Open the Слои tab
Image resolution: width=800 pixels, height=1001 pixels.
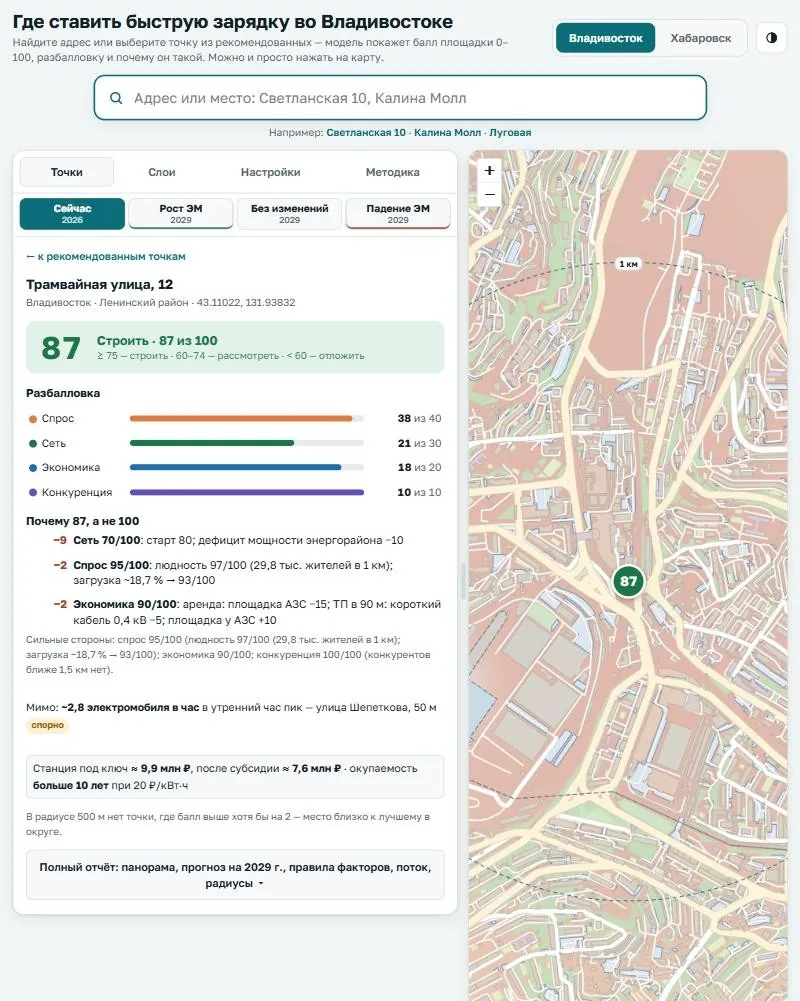162,172
